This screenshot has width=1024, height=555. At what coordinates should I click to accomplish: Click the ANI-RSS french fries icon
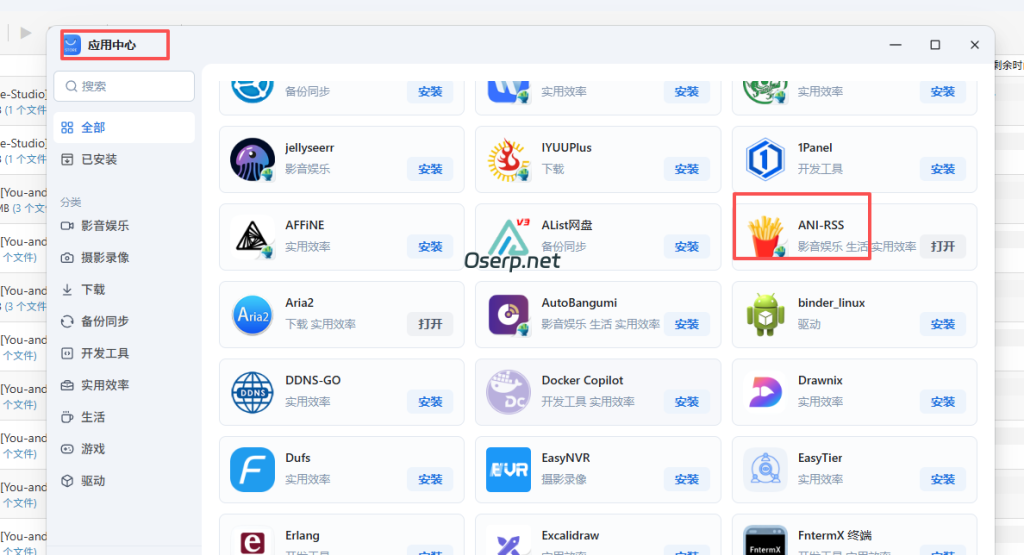click(765, 236)
